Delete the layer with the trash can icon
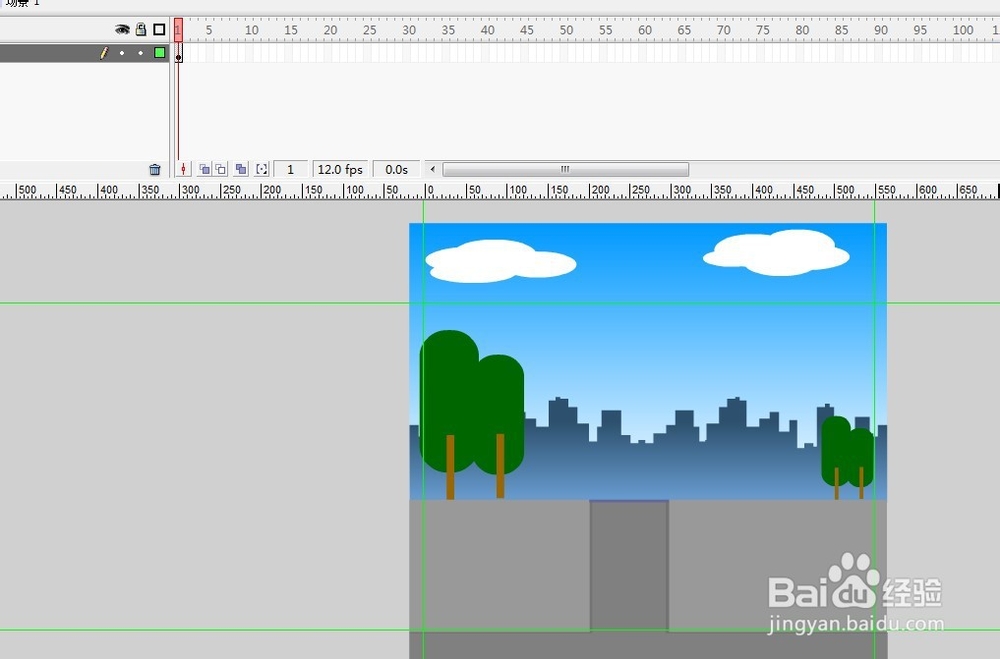The width and height of the screenshot is (1000, 659). pyautogui.click(x=154, y=169)
